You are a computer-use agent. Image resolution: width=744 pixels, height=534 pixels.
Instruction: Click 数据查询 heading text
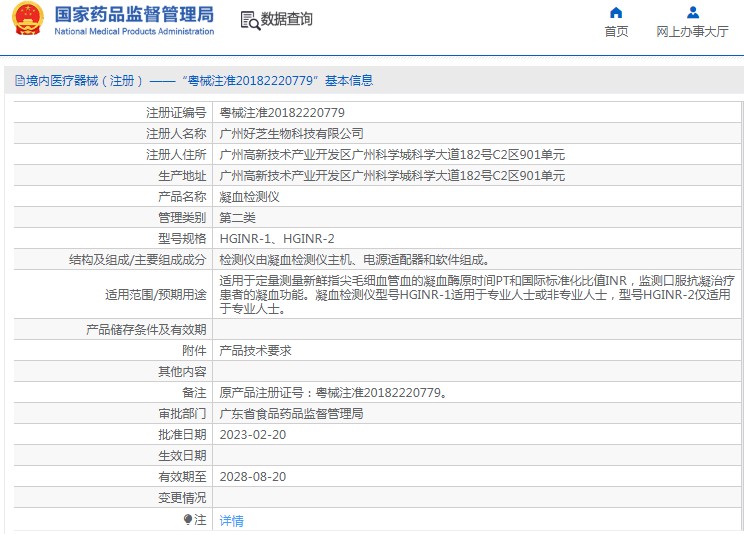coord(287,19)
